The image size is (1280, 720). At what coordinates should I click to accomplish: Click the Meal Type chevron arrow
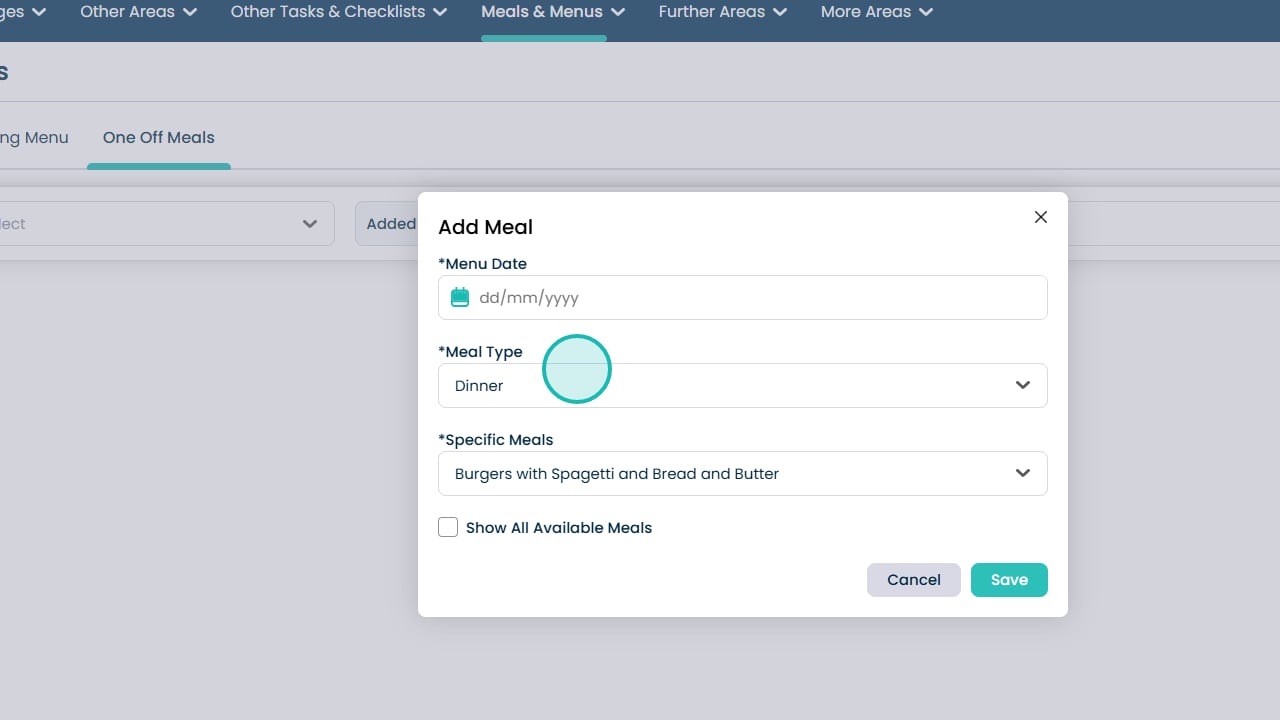pyautogui.click(x=1023, y=385)
